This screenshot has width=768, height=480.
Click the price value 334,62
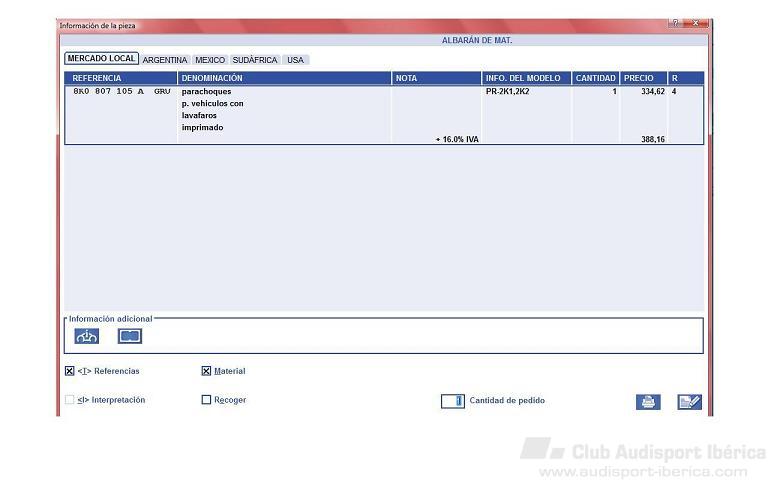pos(653,91)
